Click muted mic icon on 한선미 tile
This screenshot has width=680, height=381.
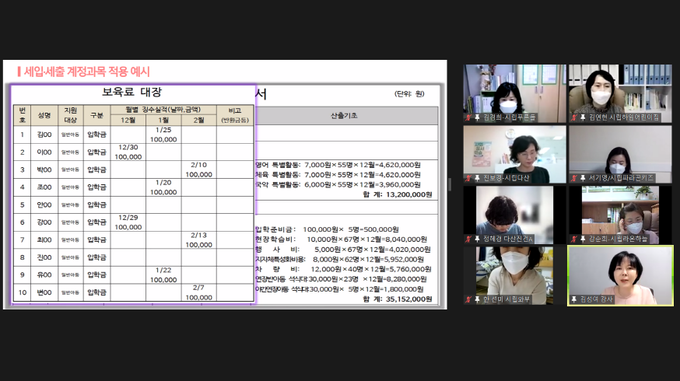coord(468,300)
